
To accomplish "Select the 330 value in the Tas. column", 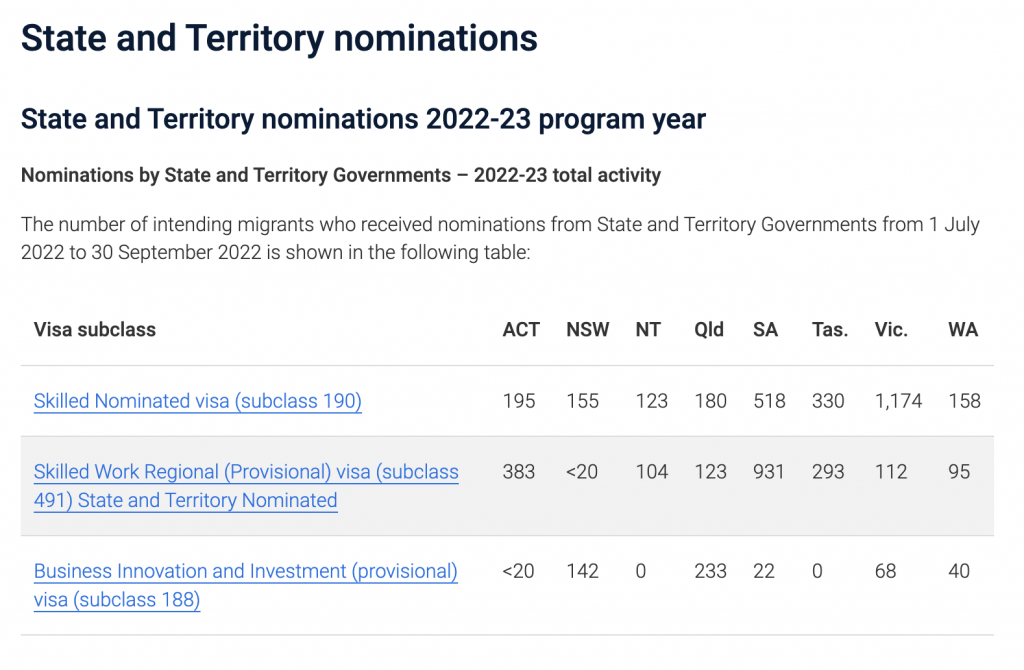I will (828, 401).
